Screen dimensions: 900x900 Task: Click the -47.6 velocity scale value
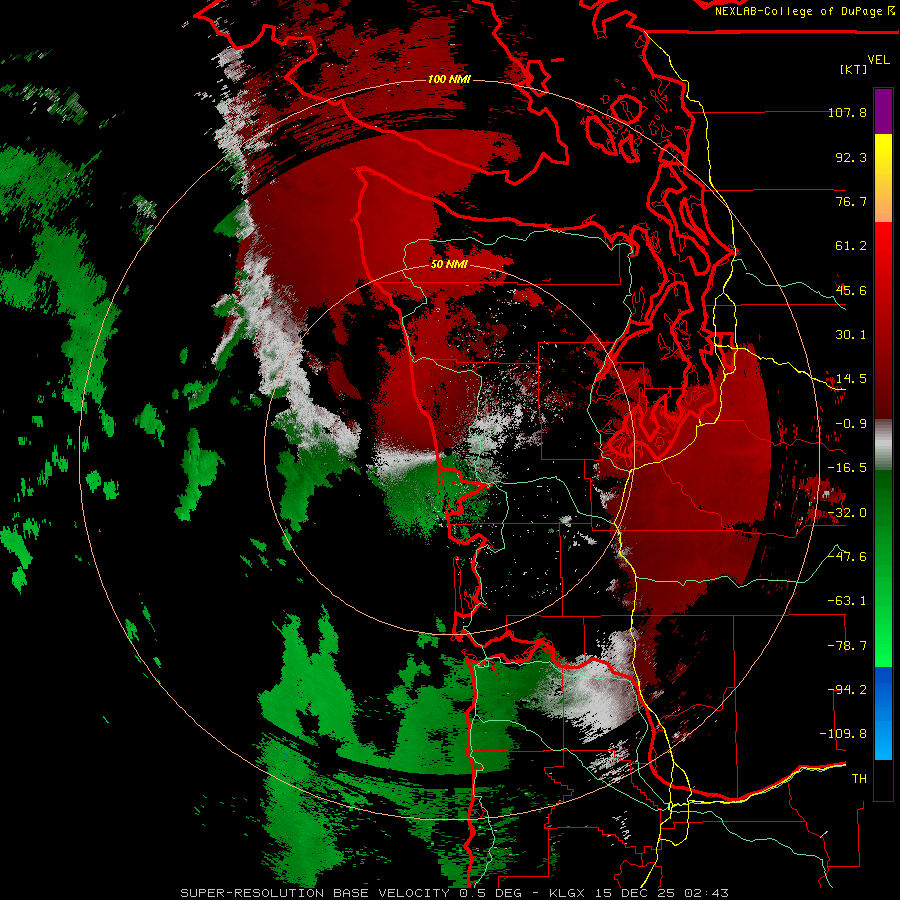[847, 557]
